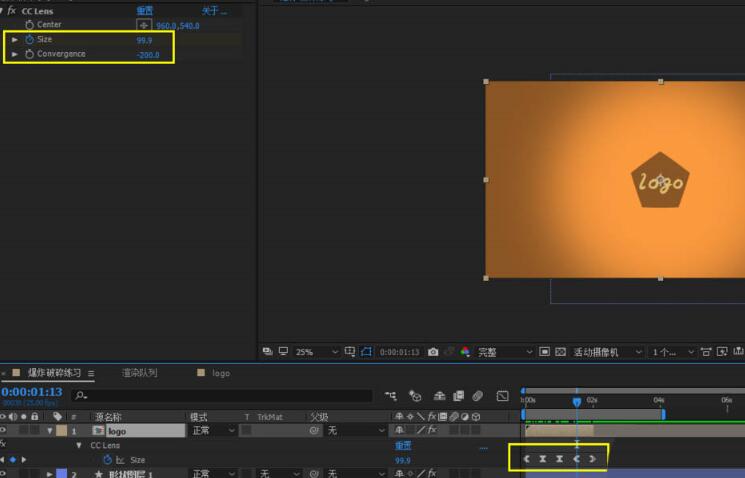The height and width of the screenshot is (478, 745).
Task: Click the grid and guide options icon
Action: [x=350, y=351]
